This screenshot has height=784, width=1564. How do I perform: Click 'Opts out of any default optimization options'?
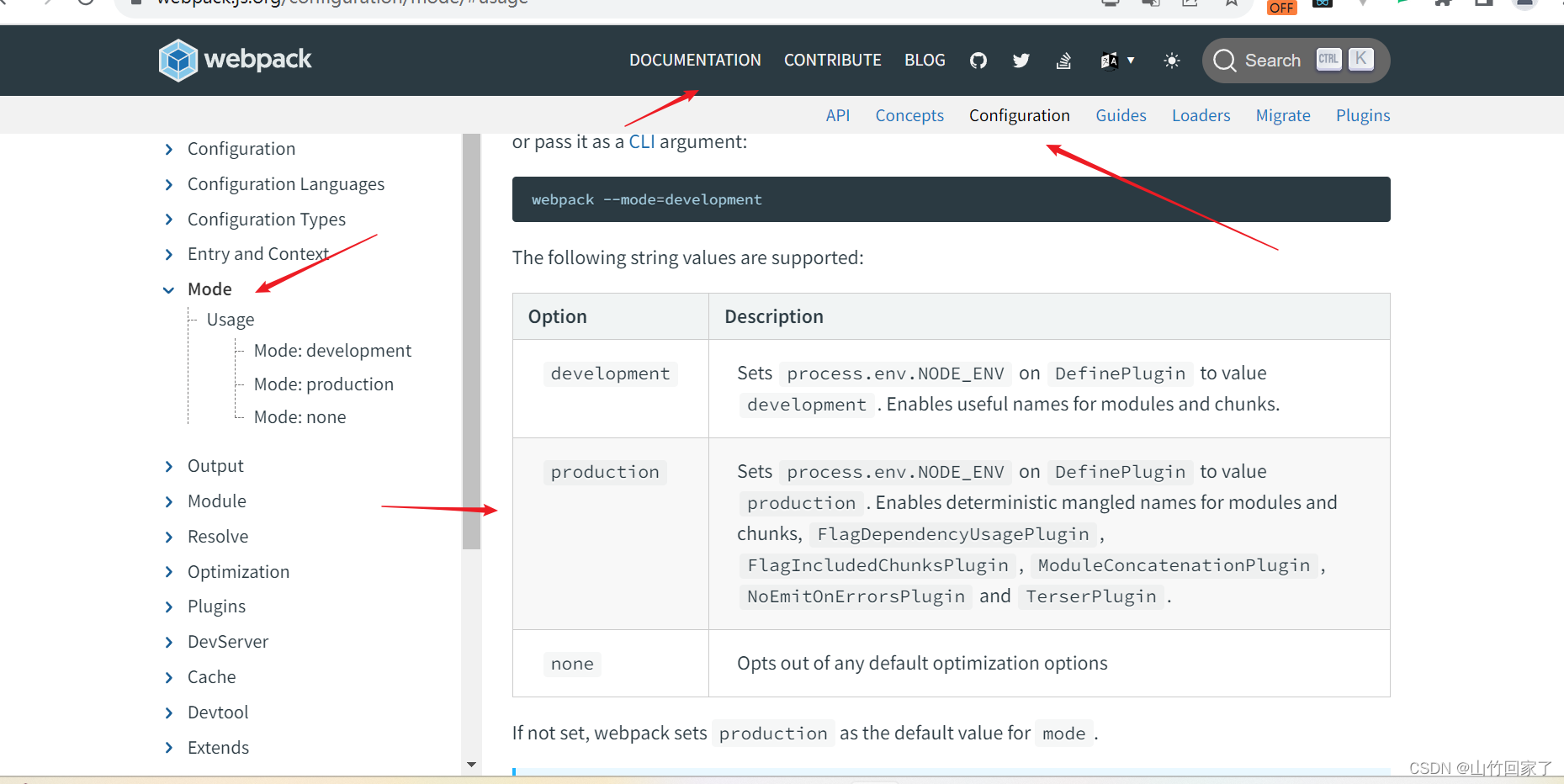tap(922, 663)
